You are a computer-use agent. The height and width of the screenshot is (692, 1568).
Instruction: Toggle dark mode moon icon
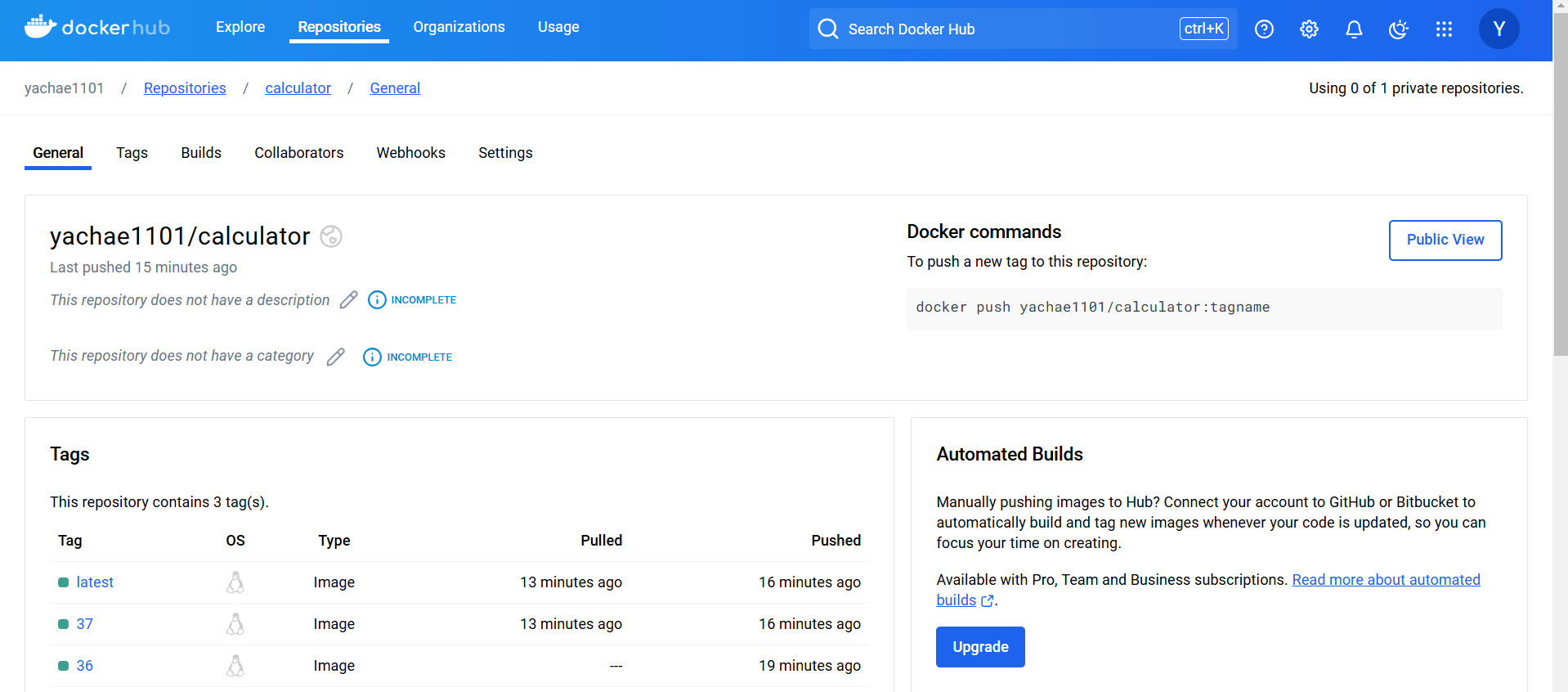[x=1399, y=29]
